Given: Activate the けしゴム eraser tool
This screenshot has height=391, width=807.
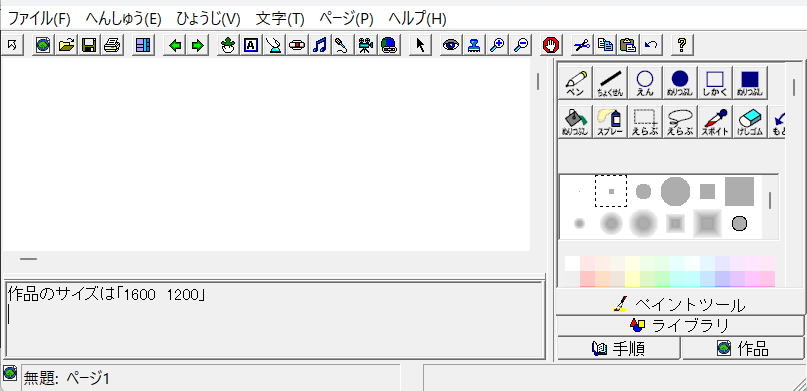Looking at the screenshot, I should tap(750, 122).
